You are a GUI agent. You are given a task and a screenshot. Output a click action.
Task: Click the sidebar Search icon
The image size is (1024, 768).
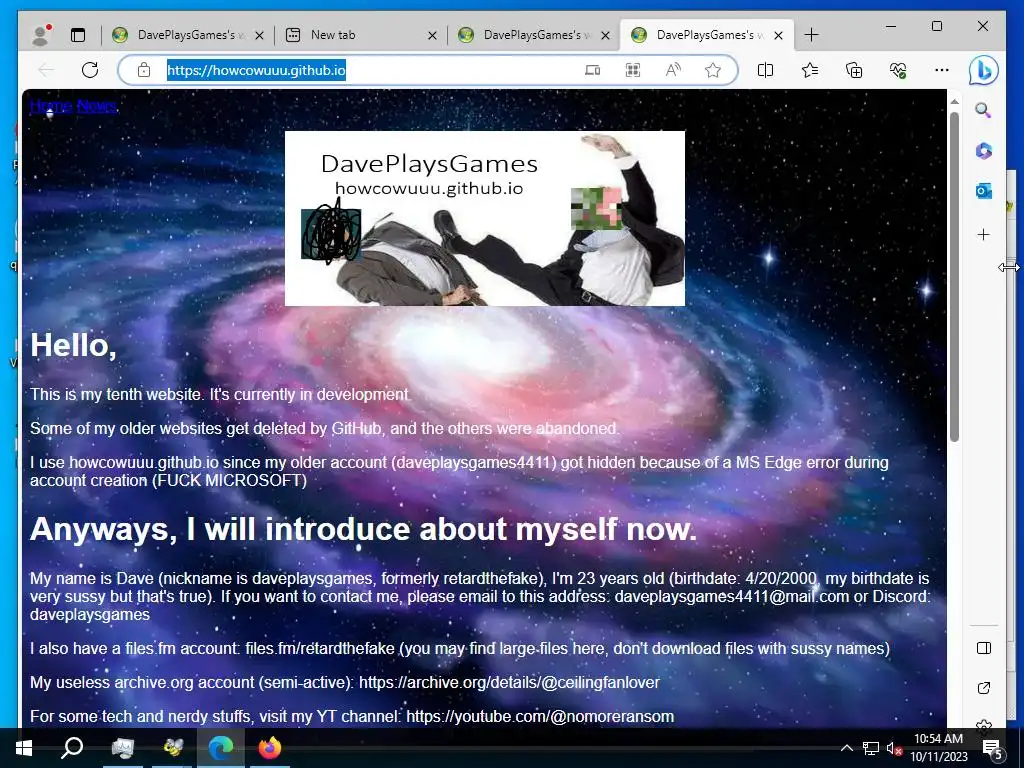point(983,110)
